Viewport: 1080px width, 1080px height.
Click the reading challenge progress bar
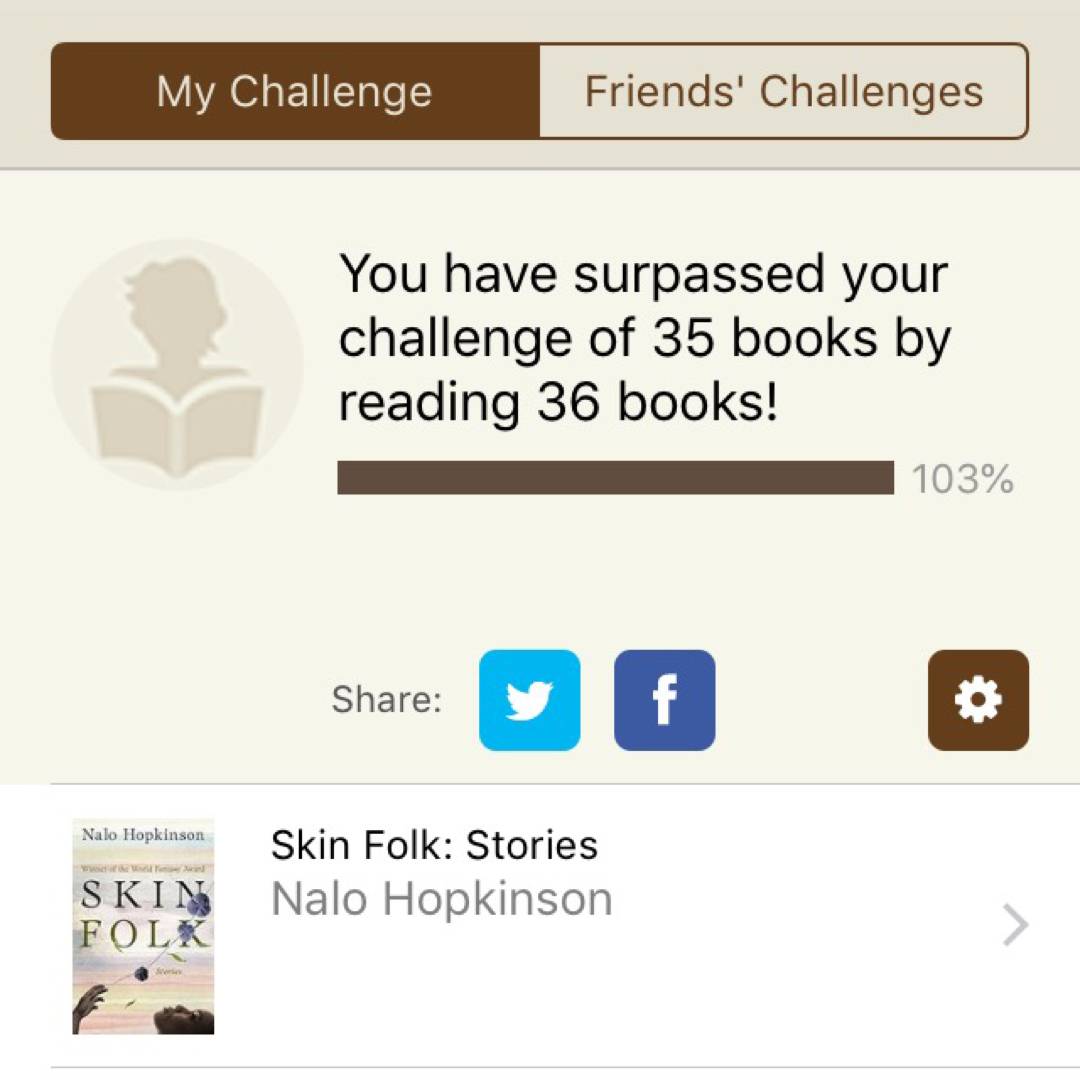pos(615,478)
